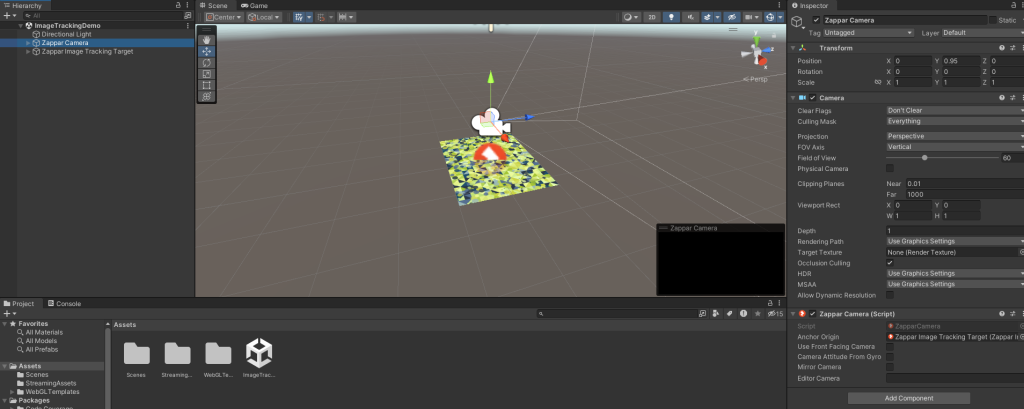Toggle 2D scene view mode
Viewport: 1024px width, 409px height.
point(651,17)
